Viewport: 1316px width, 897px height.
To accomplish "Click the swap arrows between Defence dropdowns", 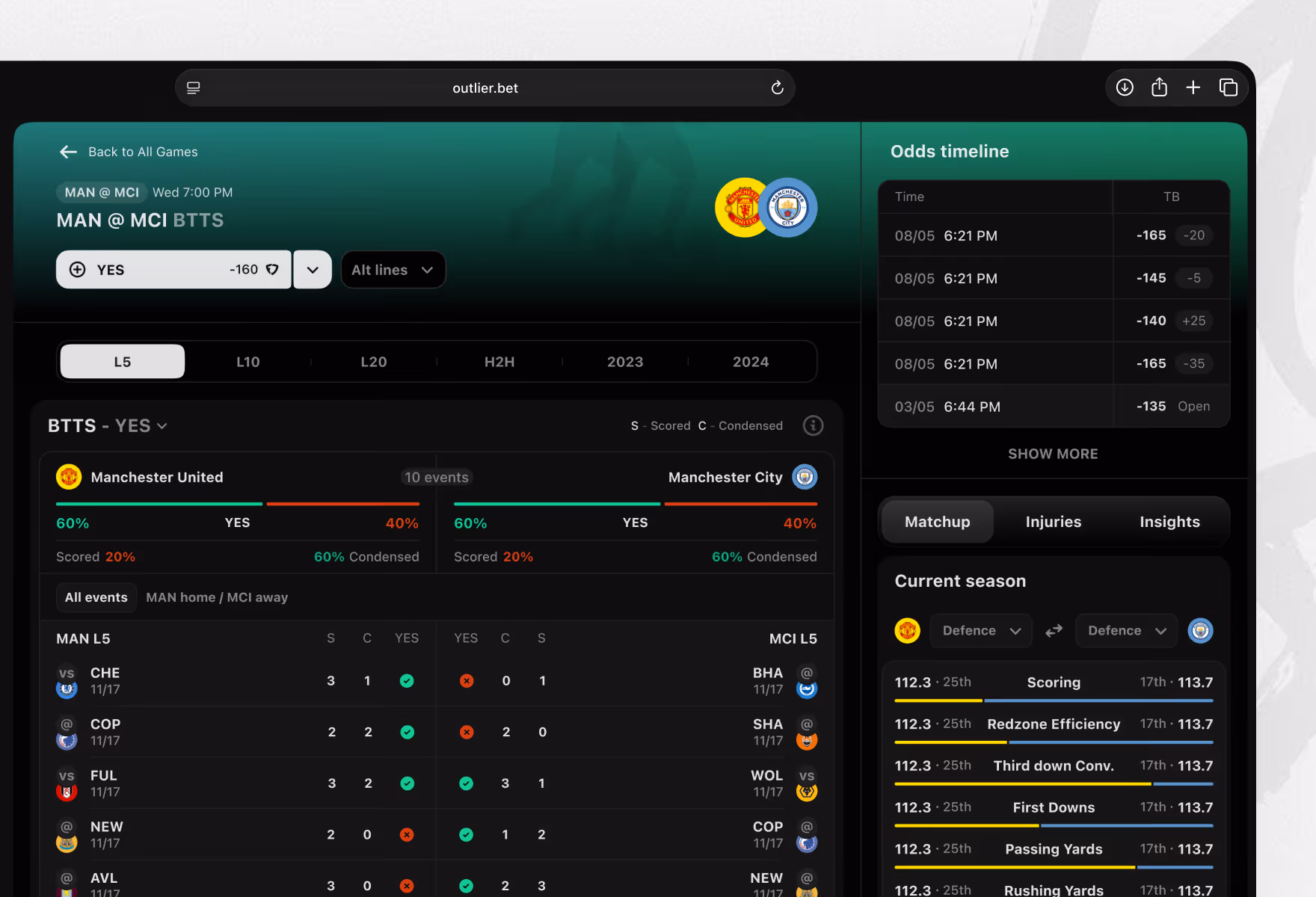I will pos(1054,631).
